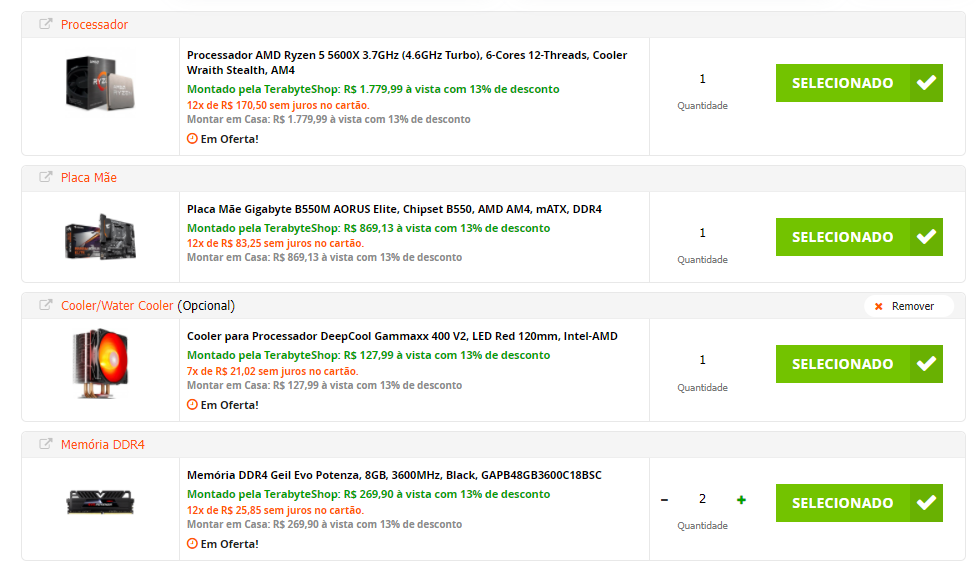
Task: Click the Geil Evo Potenza memory thumbnail
Action: coord(100,502)
